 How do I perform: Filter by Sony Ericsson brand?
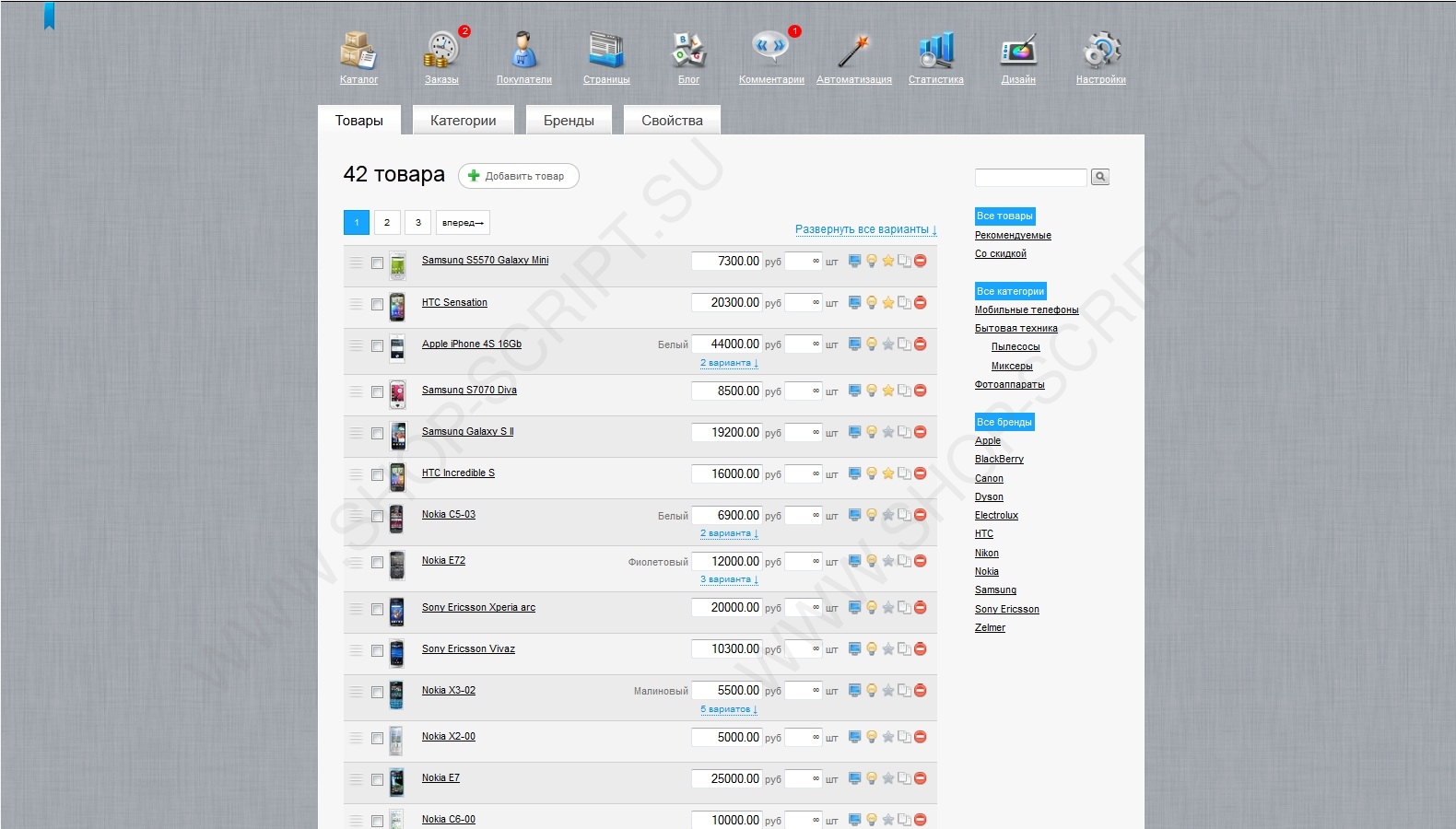(1006, 610)
